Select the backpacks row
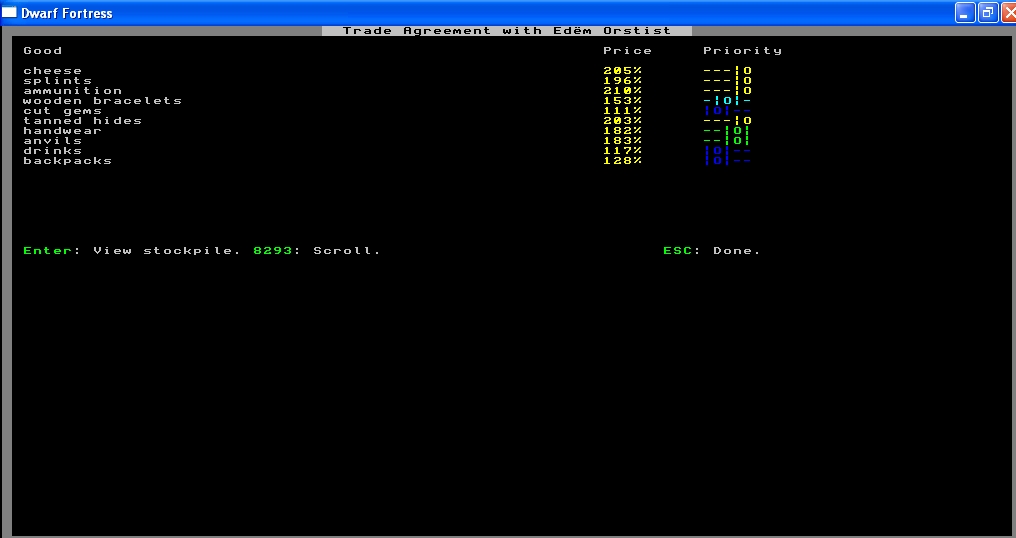 click(x=67, y=161)
